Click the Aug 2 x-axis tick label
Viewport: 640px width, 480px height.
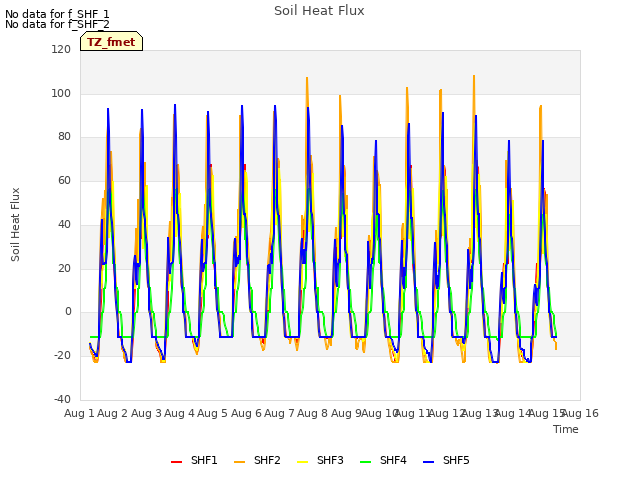(113, 413)
